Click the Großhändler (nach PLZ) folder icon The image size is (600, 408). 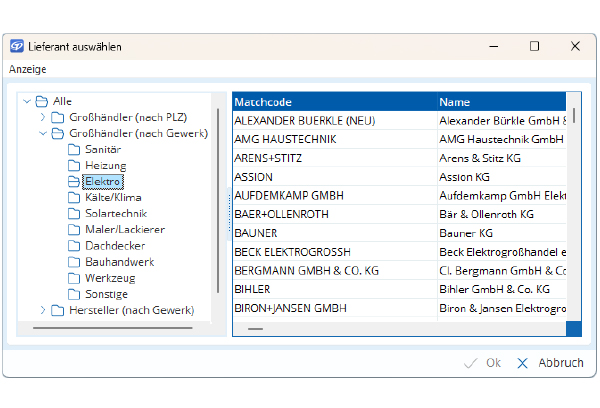point(58,117)
